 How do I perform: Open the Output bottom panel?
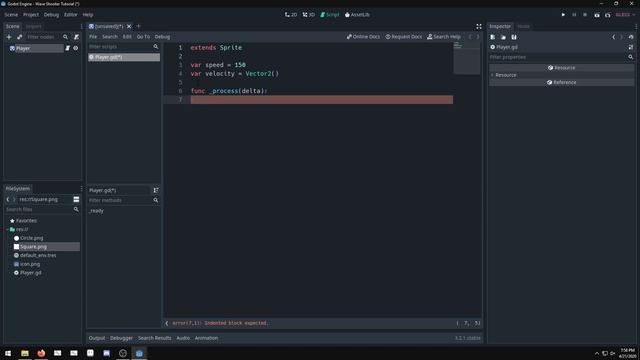[x=97, y=338]
